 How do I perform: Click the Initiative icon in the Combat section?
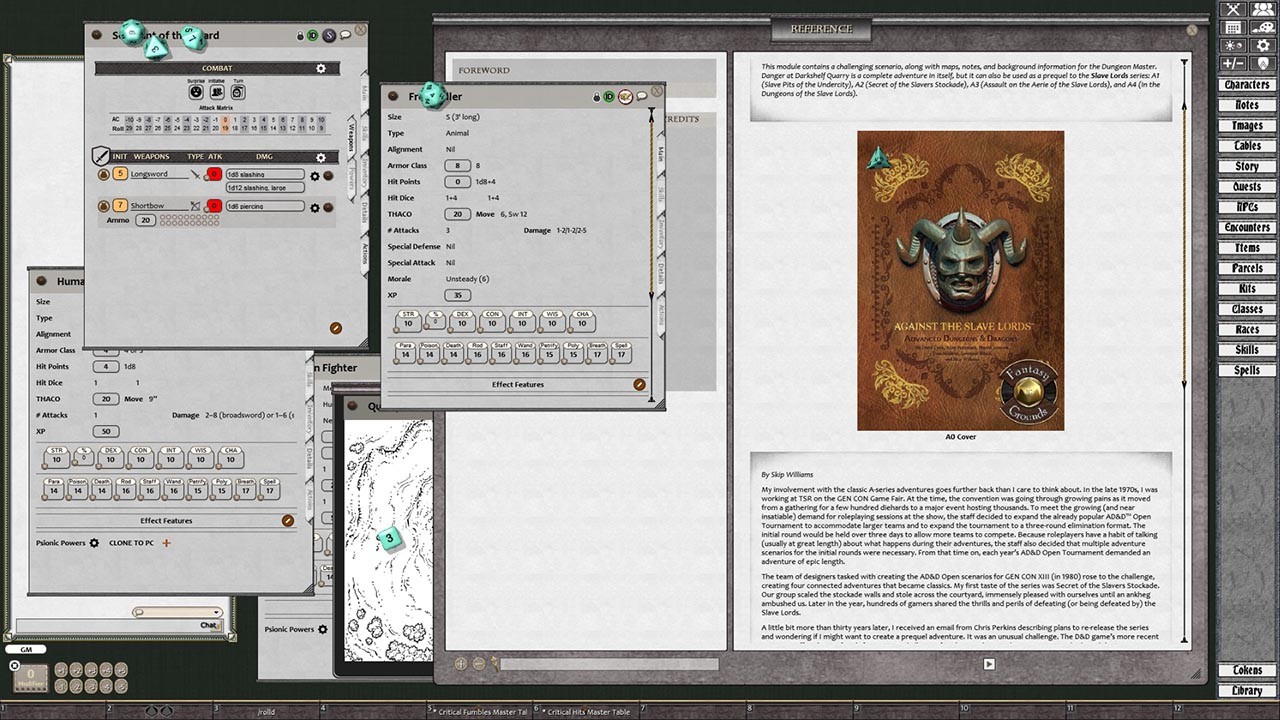click(216, 92)
